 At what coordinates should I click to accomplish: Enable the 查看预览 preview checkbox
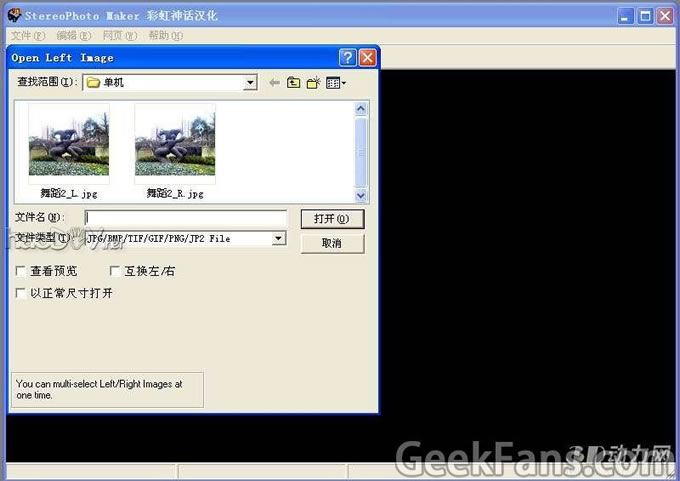pos(21,271)
